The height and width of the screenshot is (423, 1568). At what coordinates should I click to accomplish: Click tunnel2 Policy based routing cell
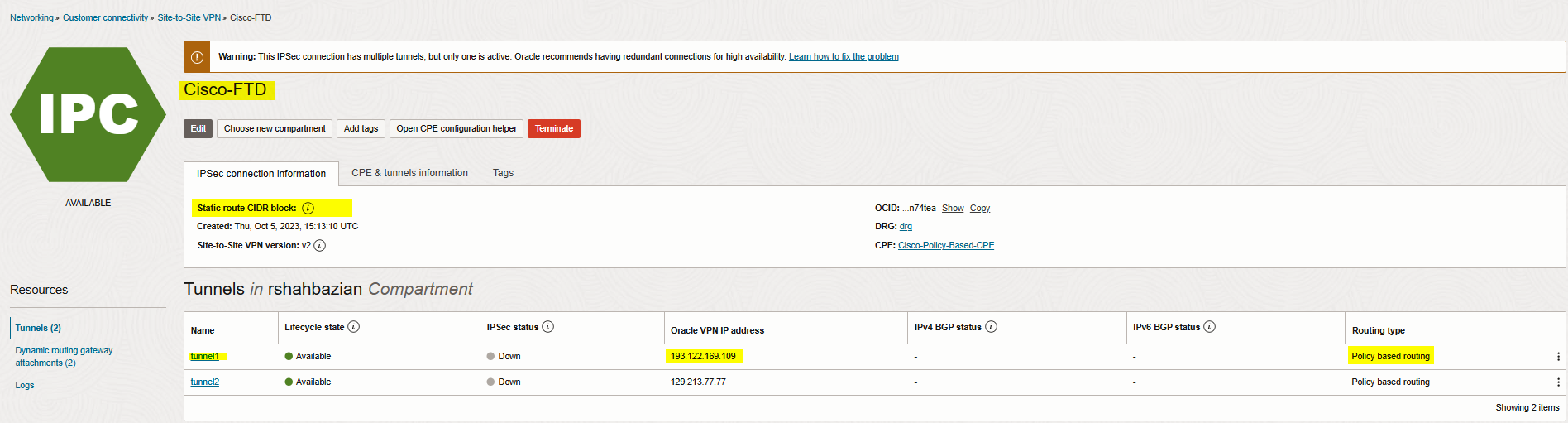pos(1390,382)
